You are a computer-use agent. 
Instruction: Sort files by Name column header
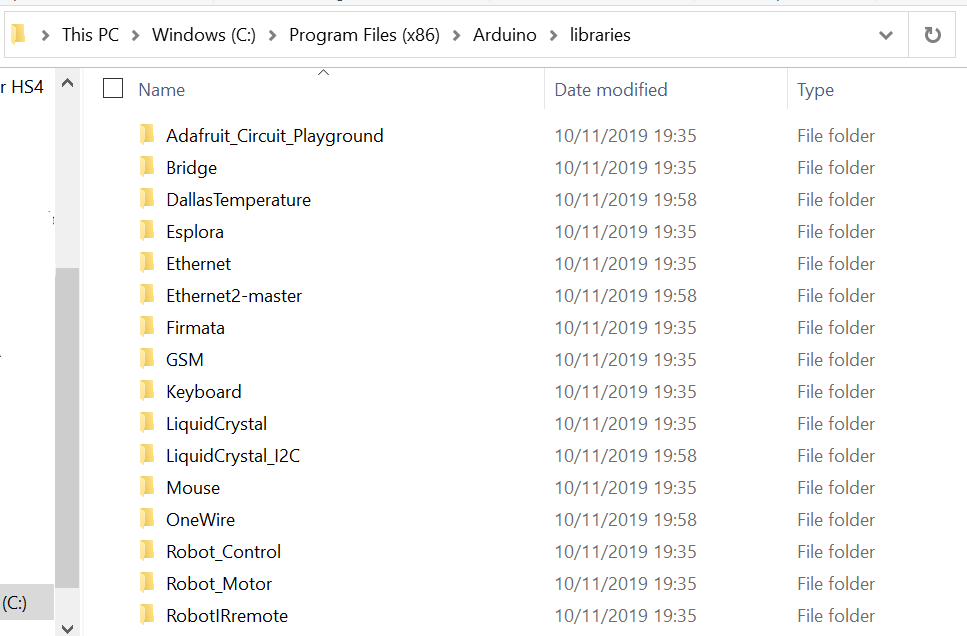coord(162,90)
